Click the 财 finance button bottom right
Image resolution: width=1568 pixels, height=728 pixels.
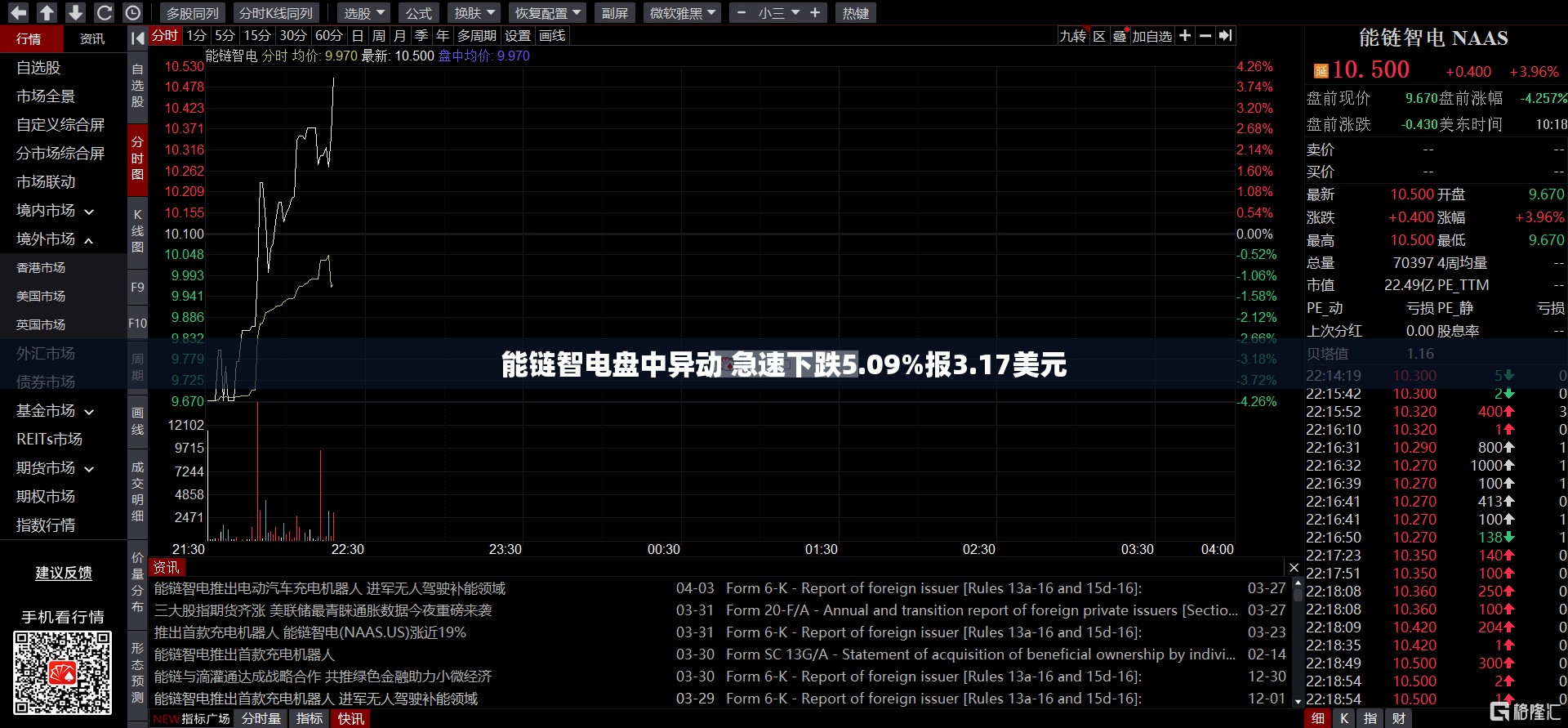point(1398,718)
